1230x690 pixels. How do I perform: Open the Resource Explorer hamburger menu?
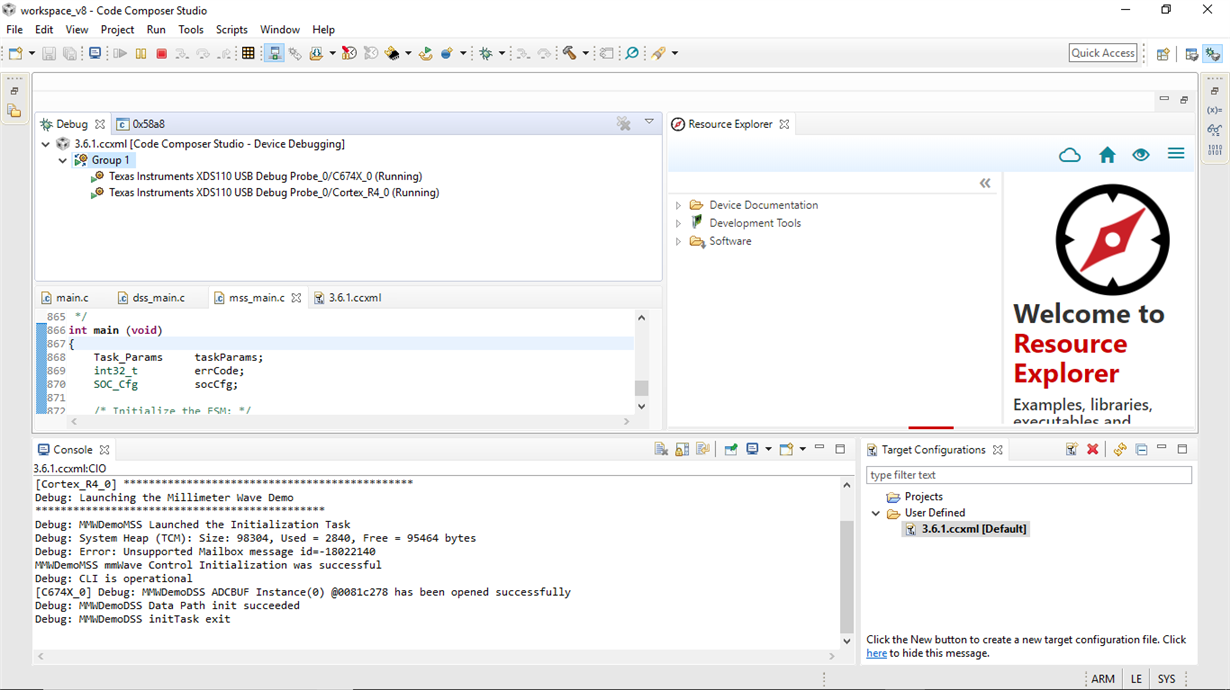click(x=1176, y=154)
